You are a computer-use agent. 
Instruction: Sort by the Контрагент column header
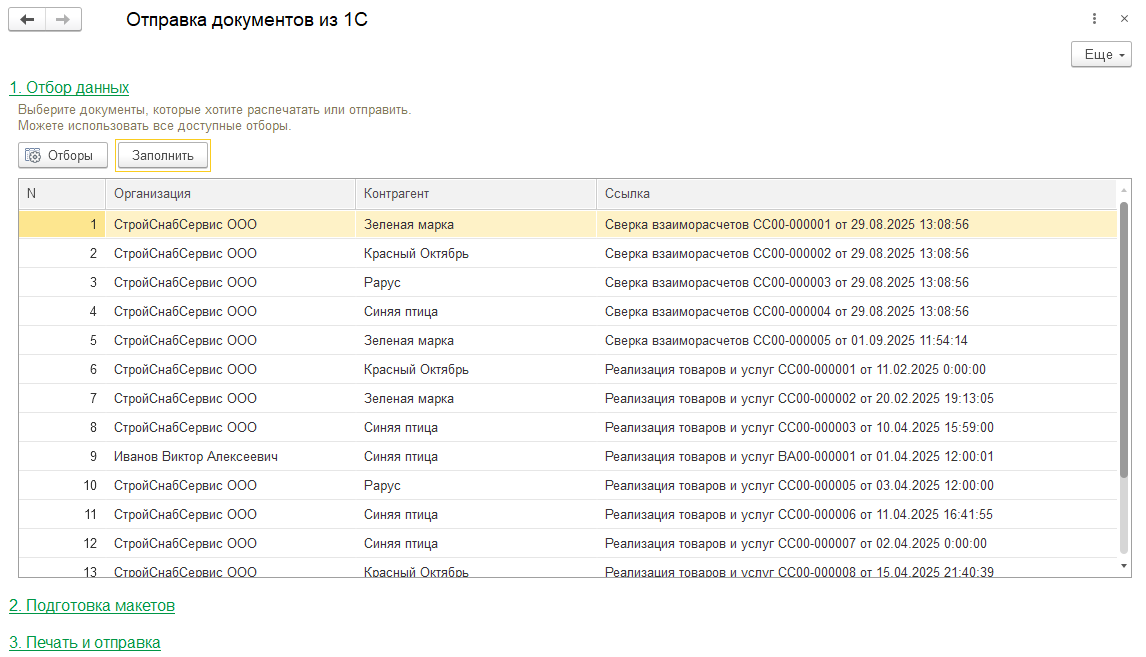(x=476, y=194)
